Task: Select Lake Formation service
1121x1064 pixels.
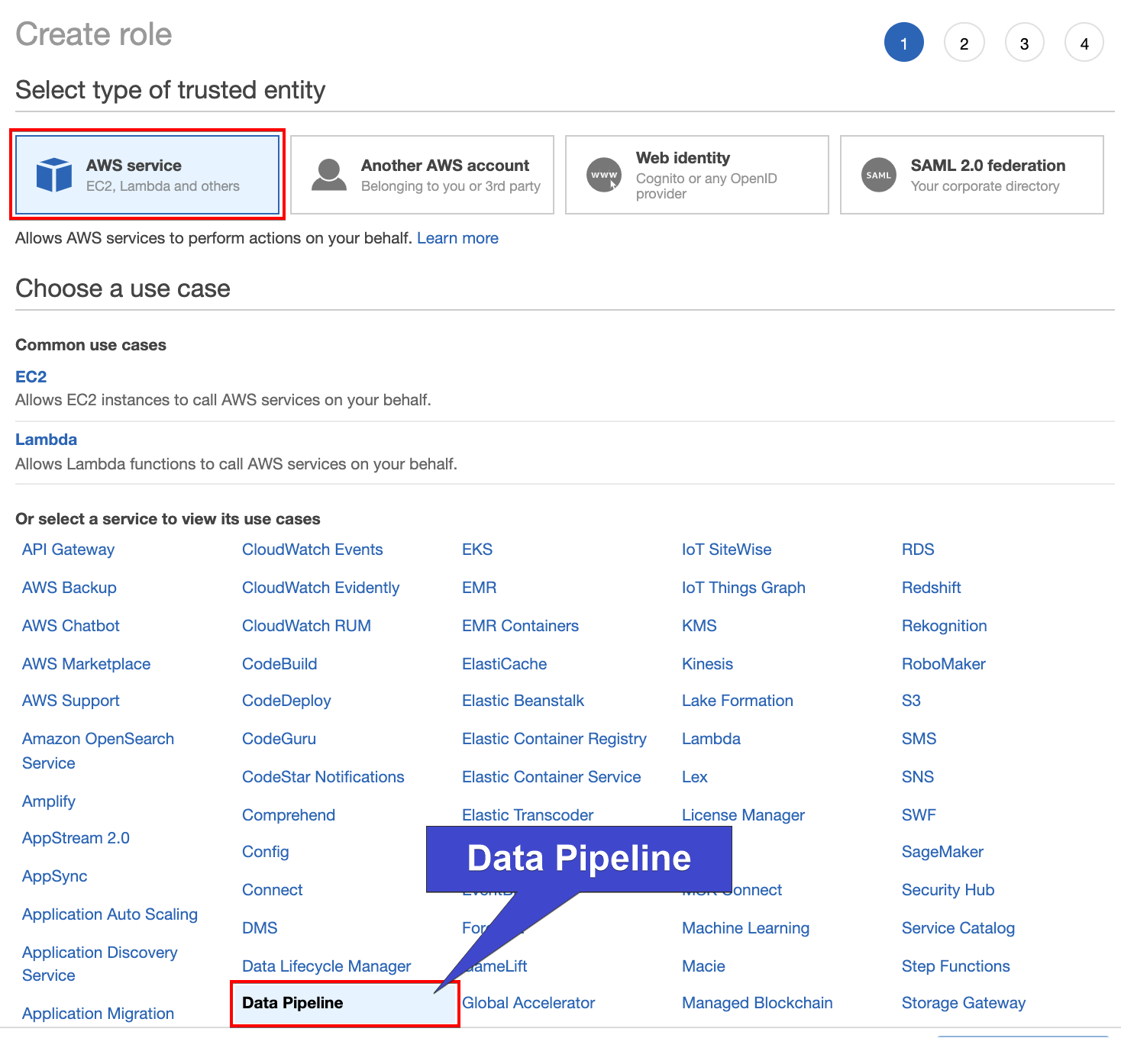Action: click(x=738, y=701)
